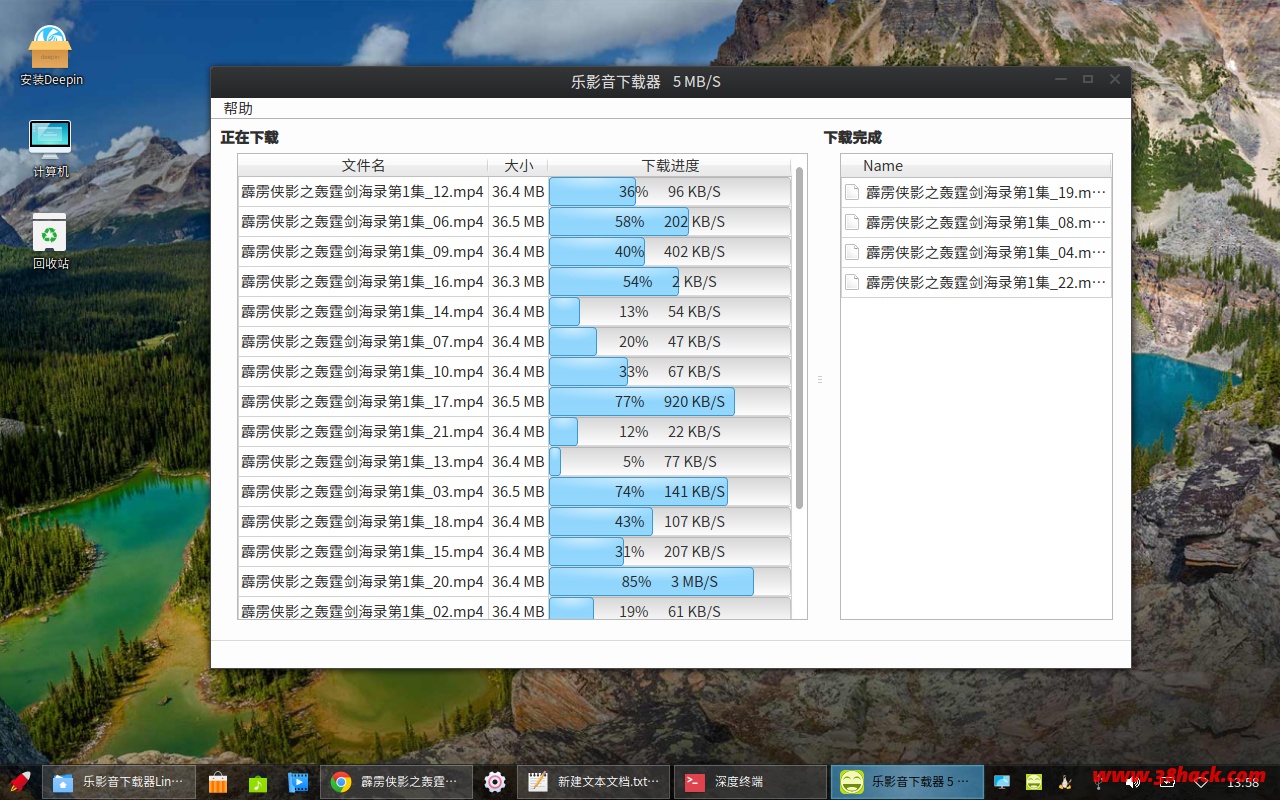This screenshot has height=800, width=1280.
Task: Open the 安装Deepin desktop icon
Action: 51,57
